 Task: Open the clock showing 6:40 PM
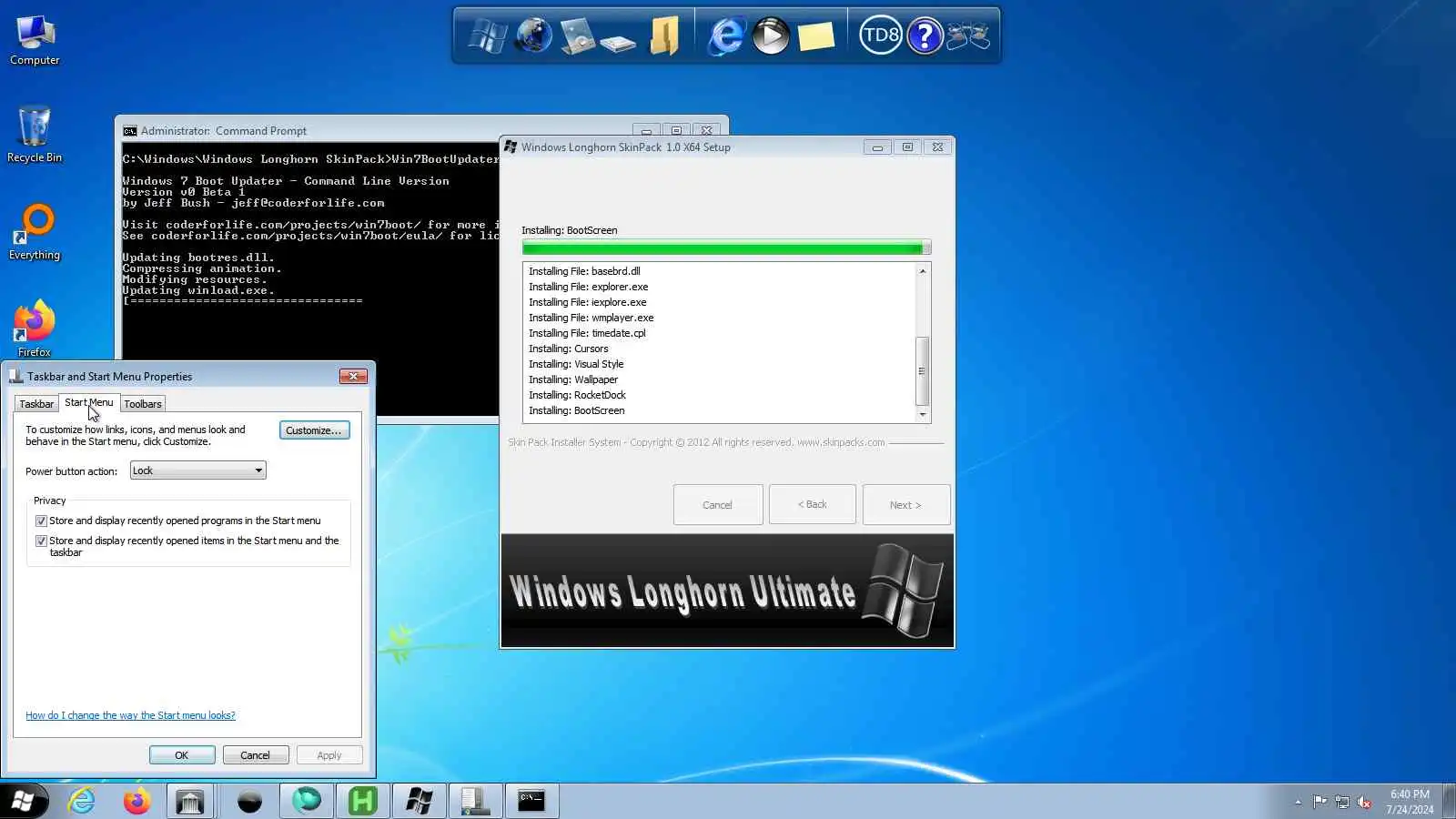coord(1410,802)
